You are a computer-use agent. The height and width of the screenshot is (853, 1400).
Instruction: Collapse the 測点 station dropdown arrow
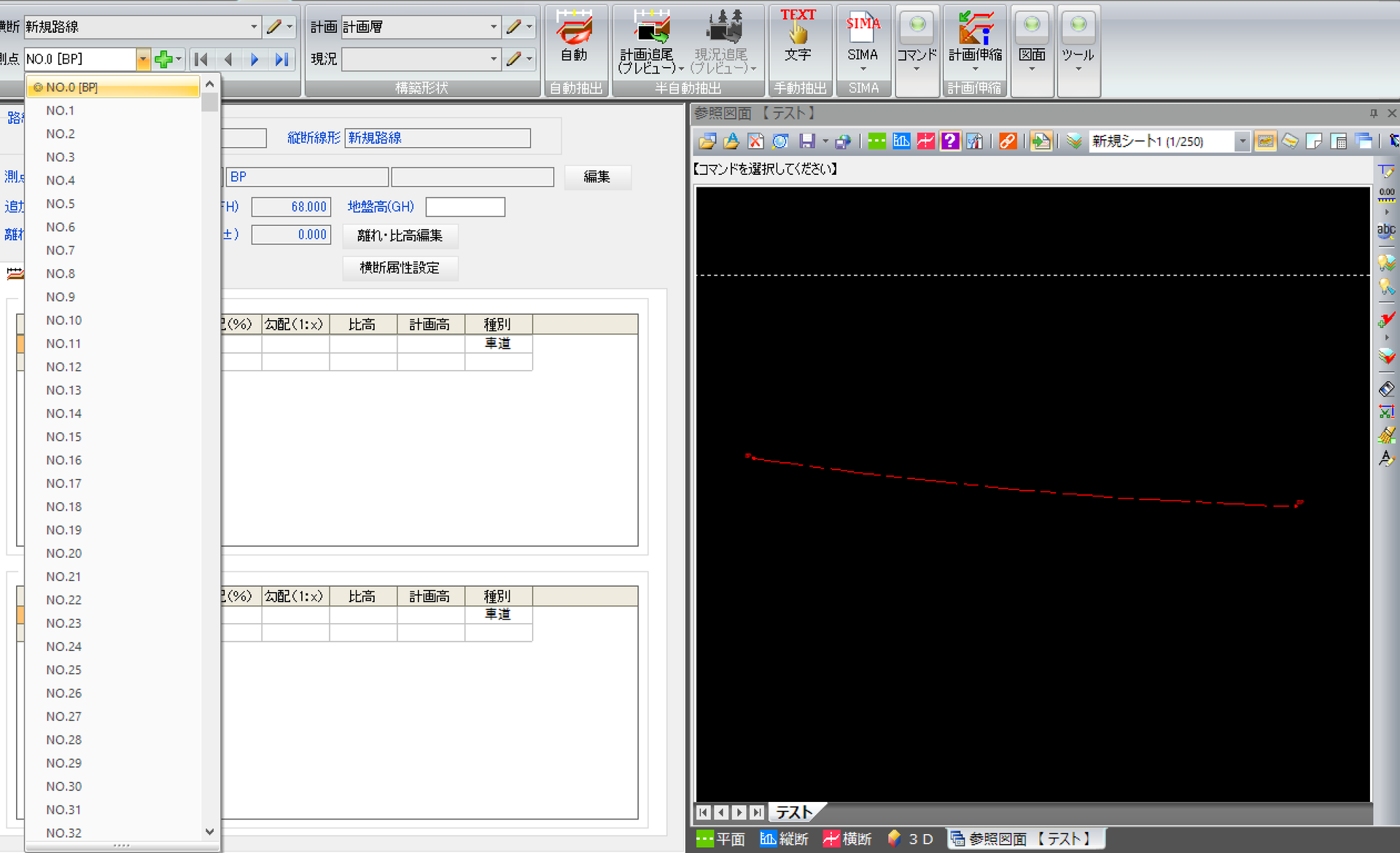(143, 59)
